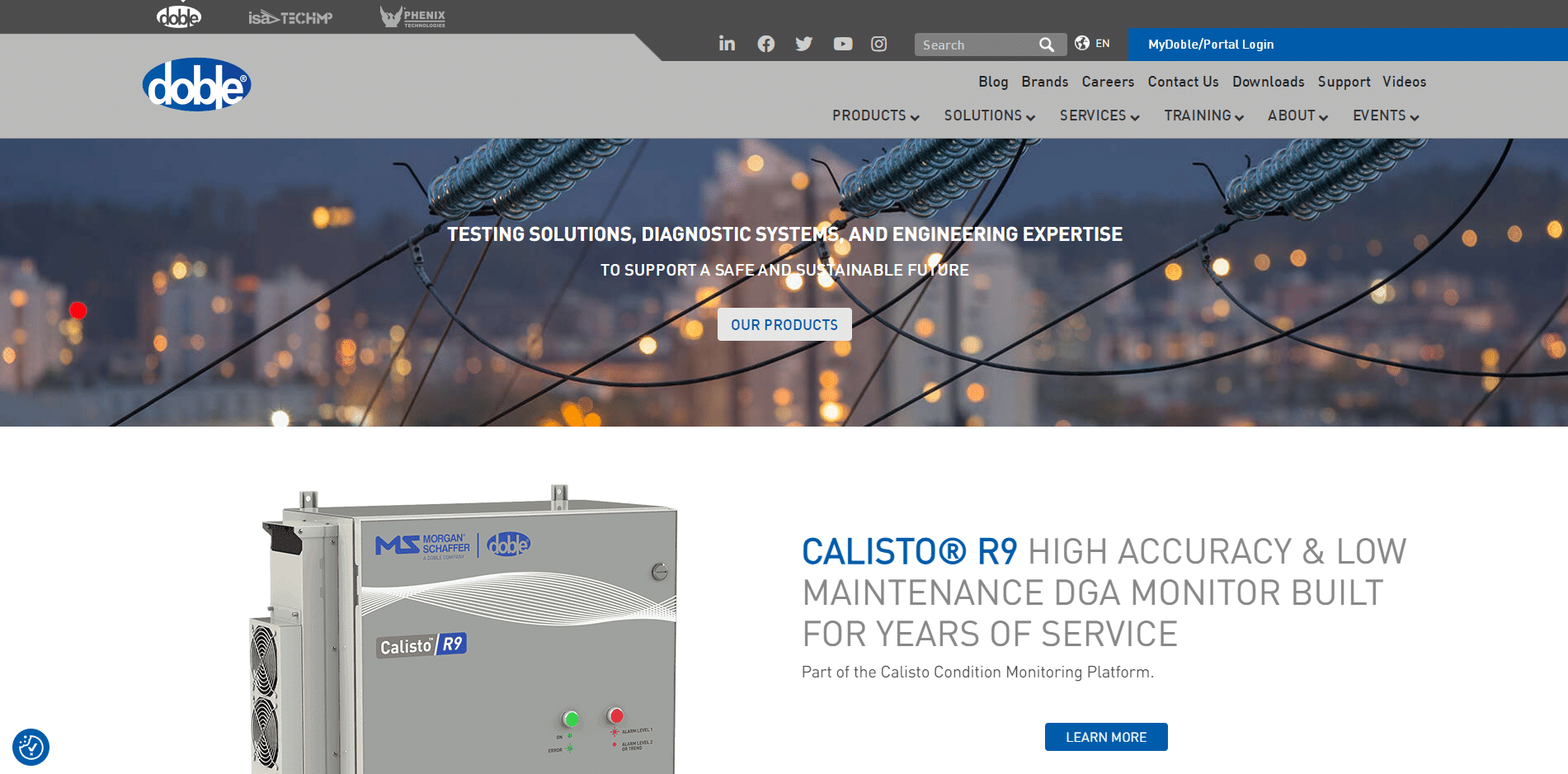Open the Facebook icon link

(x=766, y=44)
